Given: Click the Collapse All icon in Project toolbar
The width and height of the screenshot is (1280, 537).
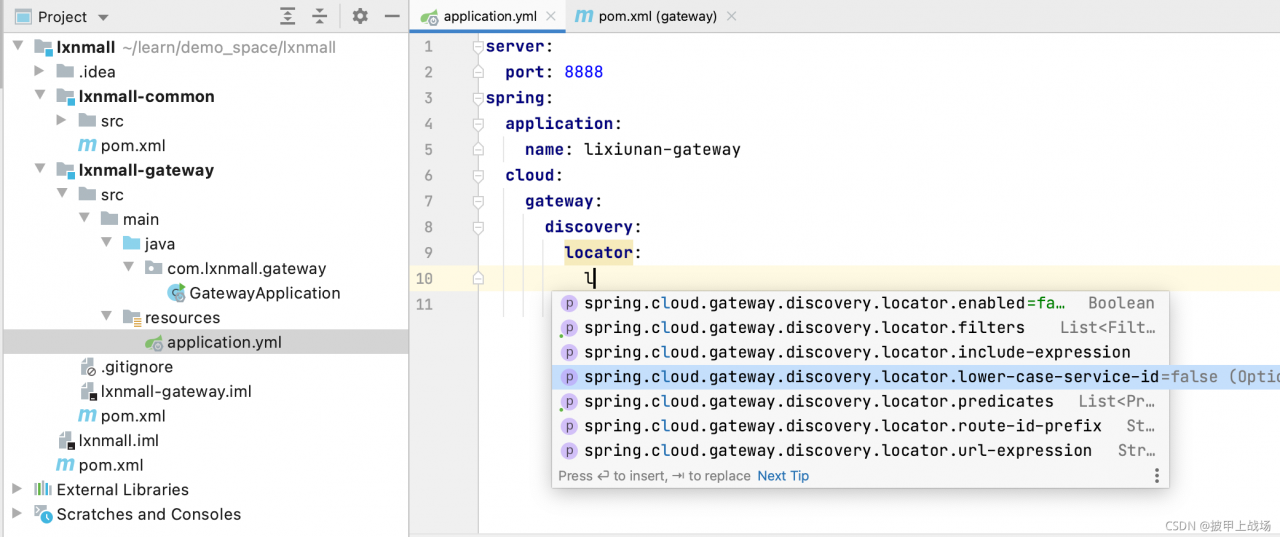Looking at the screenshot, I should [320, 17].
